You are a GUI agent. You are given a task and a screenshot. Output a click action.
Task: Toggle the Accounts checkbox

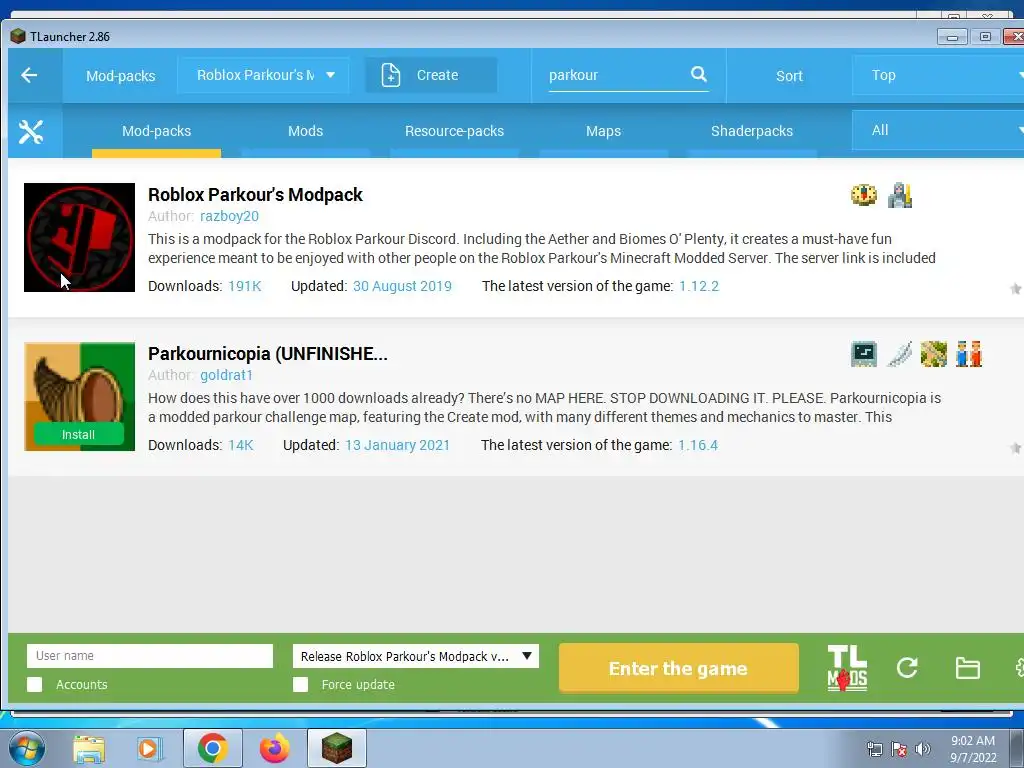point(35,684)
